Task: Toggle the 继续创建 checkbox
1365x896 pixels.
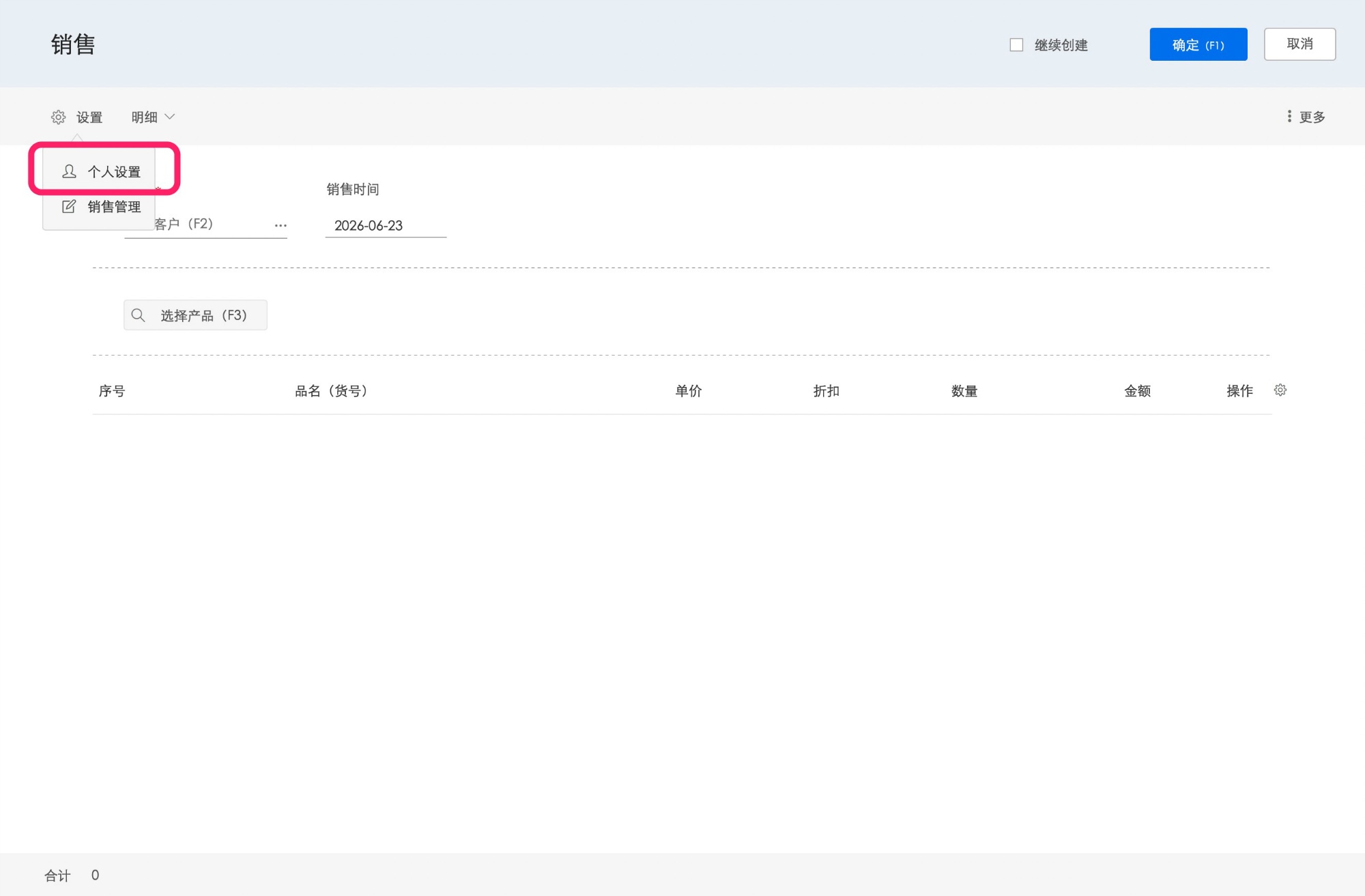Action: pos(1016,45)
